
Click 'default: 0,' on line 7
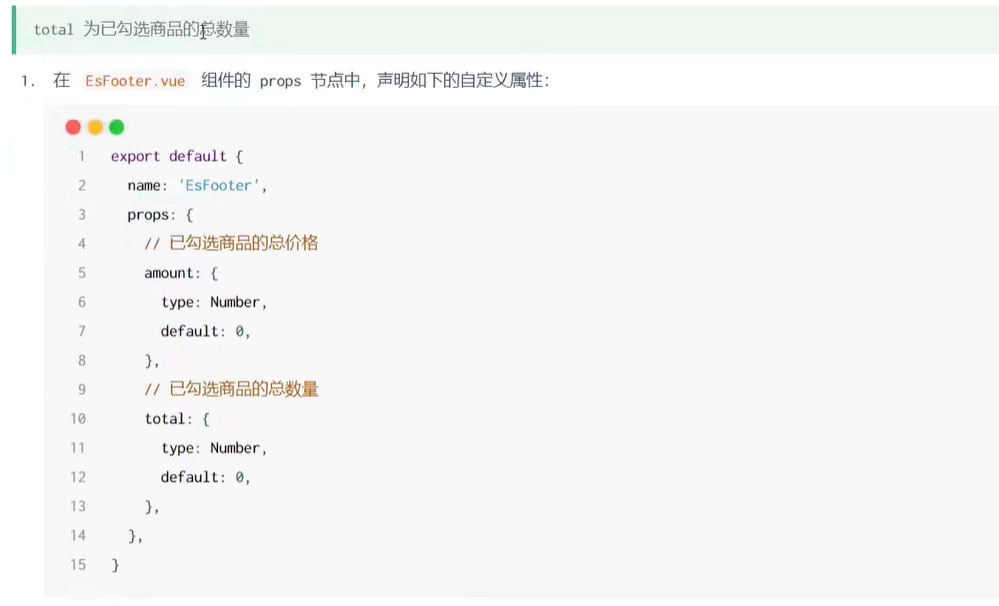[x=205, y=331]
